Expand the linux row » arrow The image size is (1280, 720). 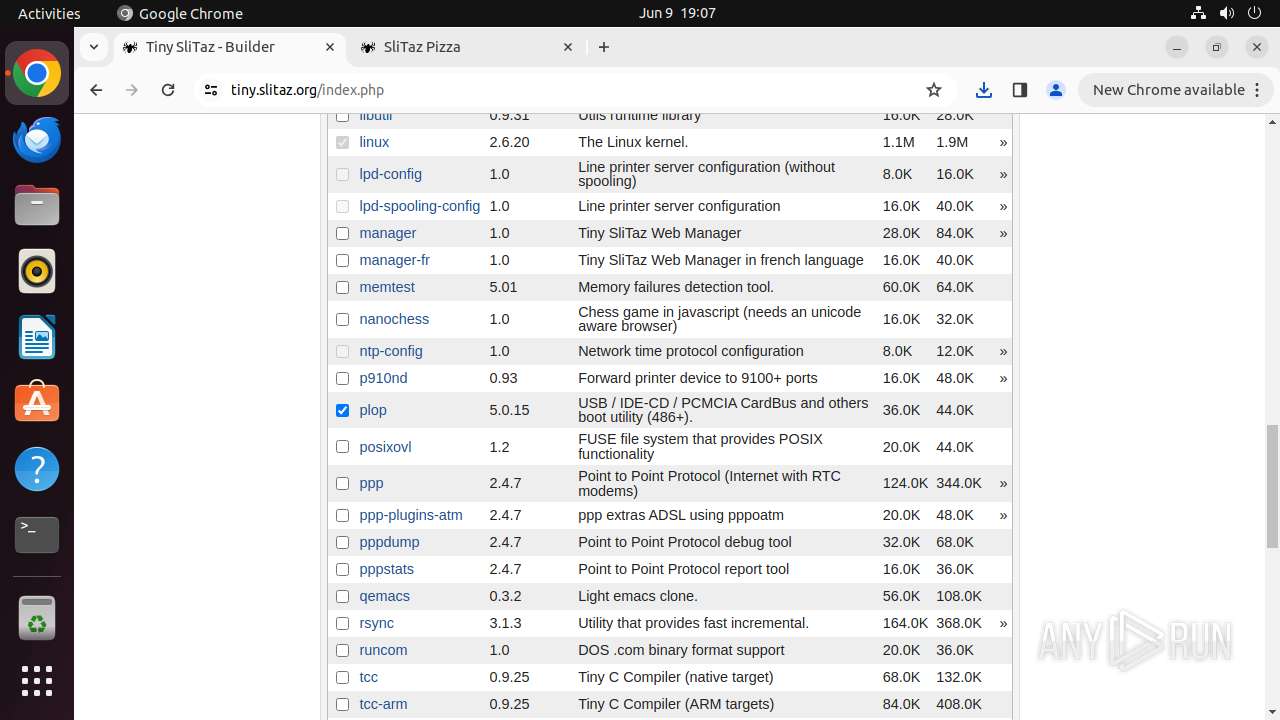tap(1003, 143)
